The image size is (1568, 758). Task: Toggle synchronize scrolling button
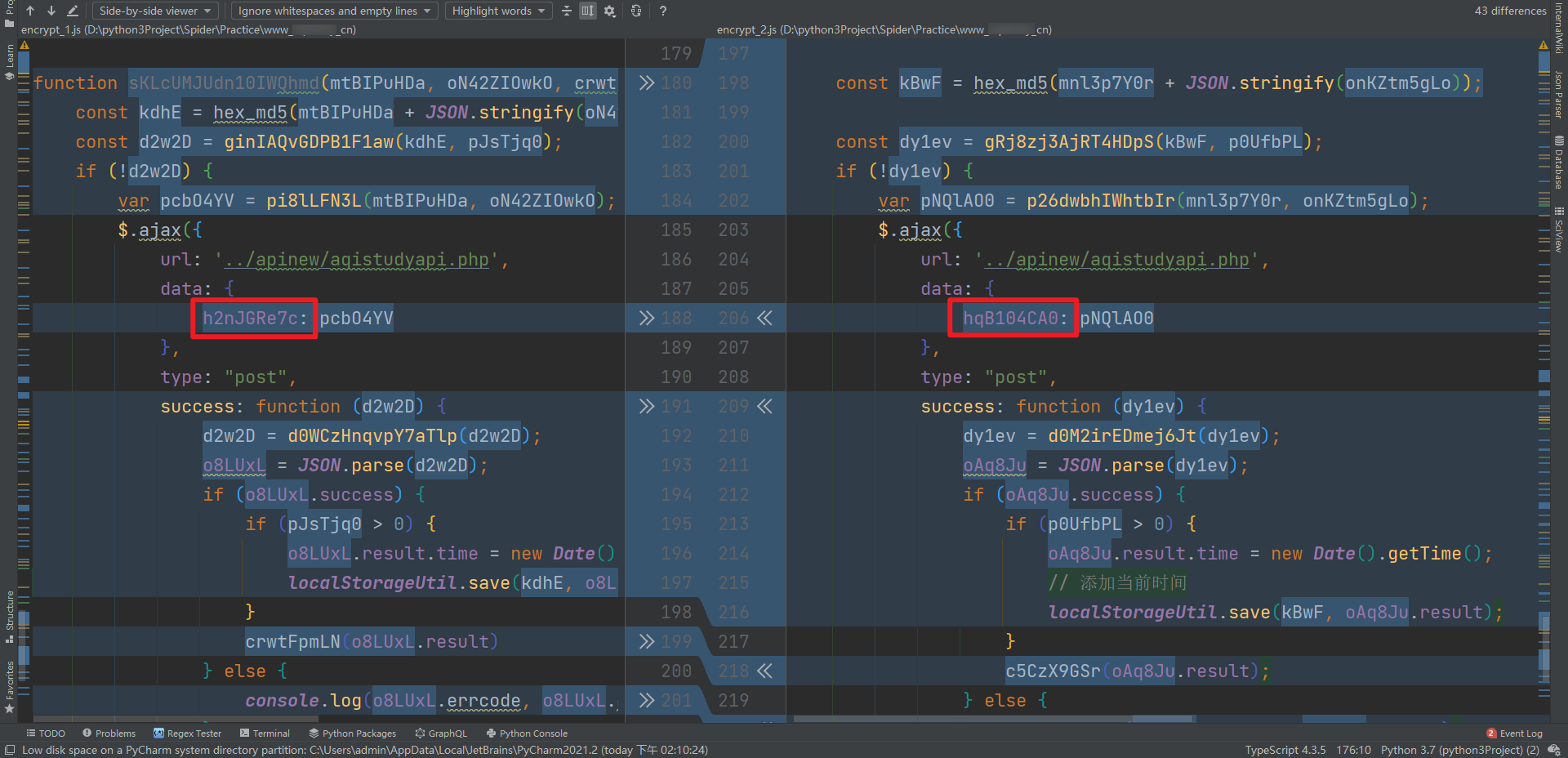coord(588,11)
